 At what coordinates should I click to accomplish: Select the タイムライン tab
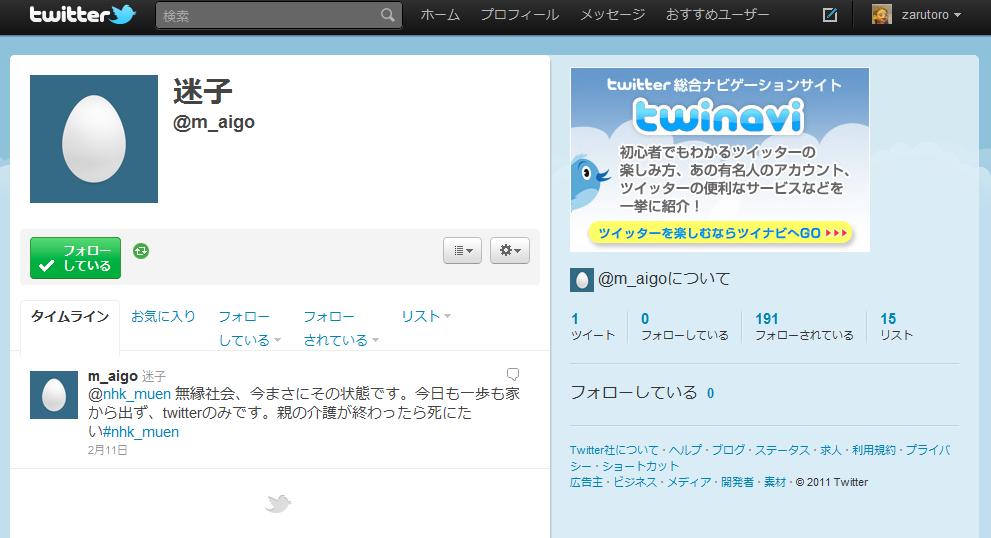[x=70, y=317]
